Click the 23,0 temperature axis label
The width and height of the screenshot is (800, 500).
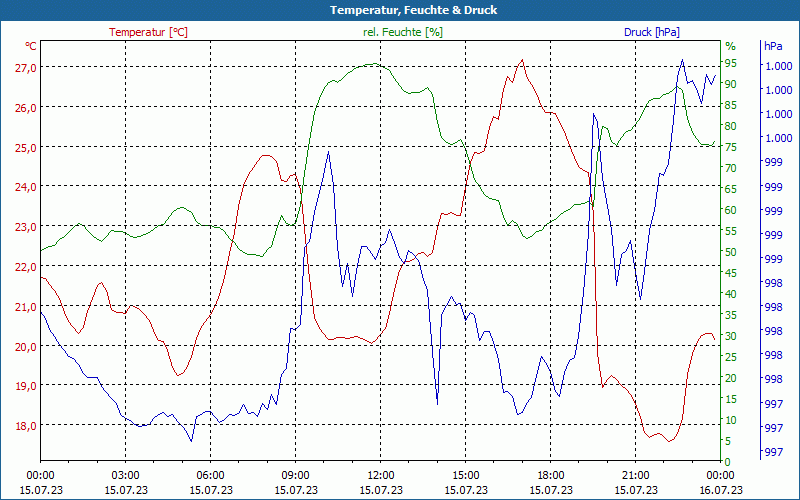[26, 227]
